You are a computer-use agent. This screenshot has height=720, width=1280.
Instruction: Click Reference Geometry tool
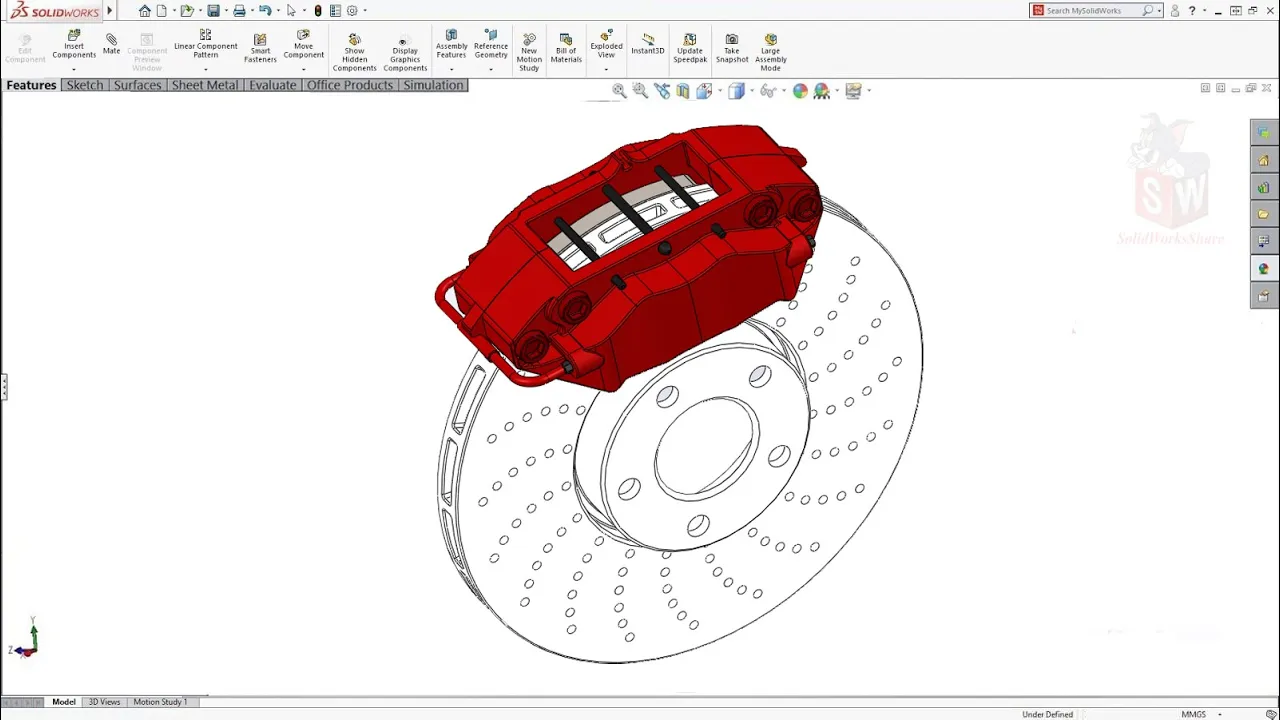tap(490, 45)
